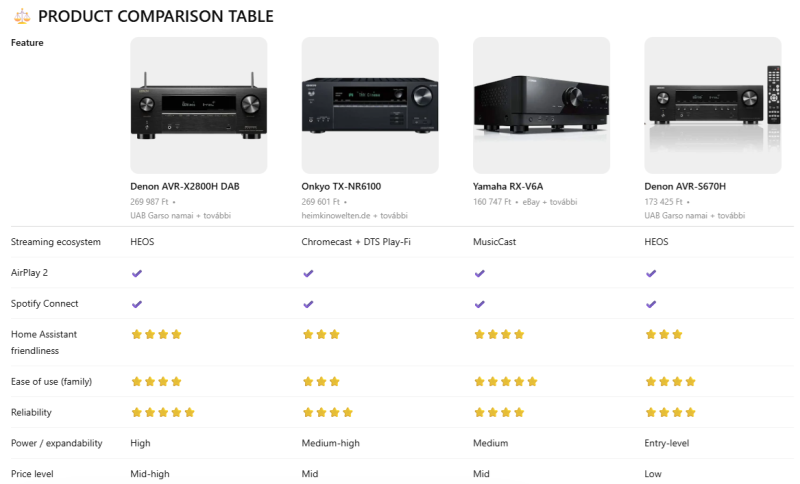Open the Yamaha RX-V6A product title link
This screenshot has height=484, width=800.
tap(510, 186)
